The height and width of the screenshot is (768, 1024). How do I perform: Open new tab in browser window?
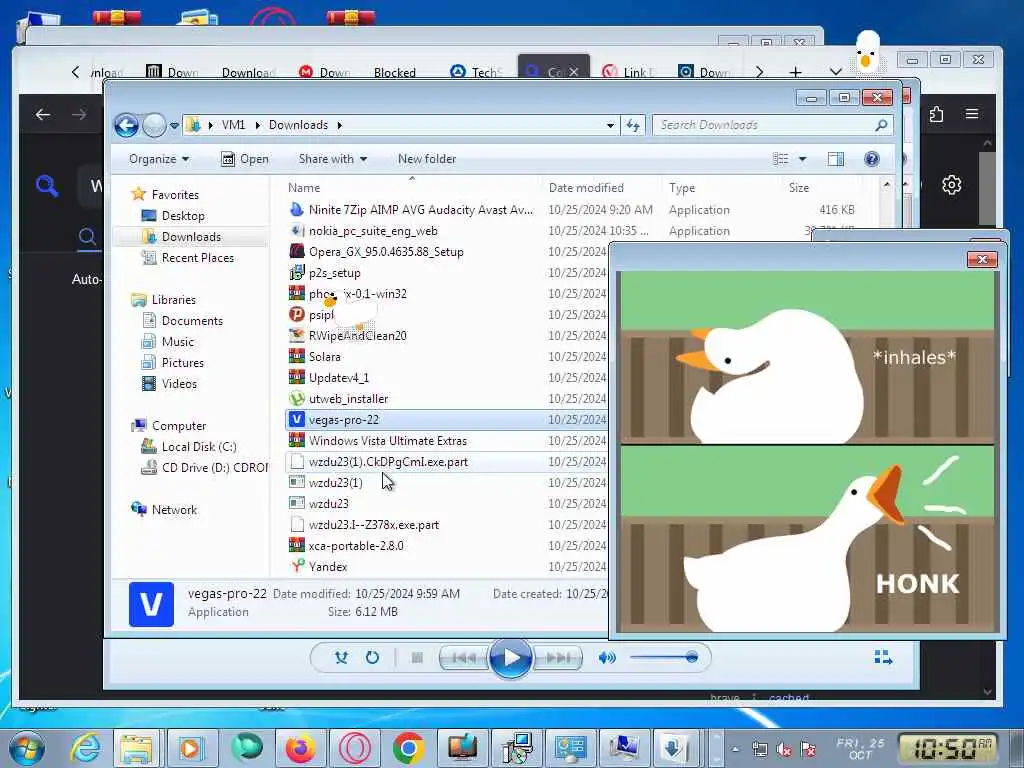point(795,72)
